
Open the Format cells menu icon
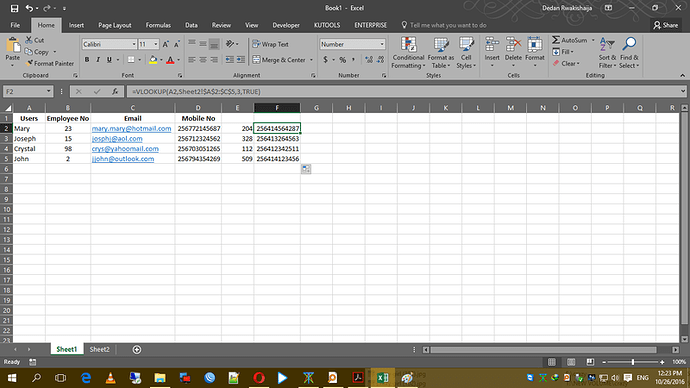(535, 45)
